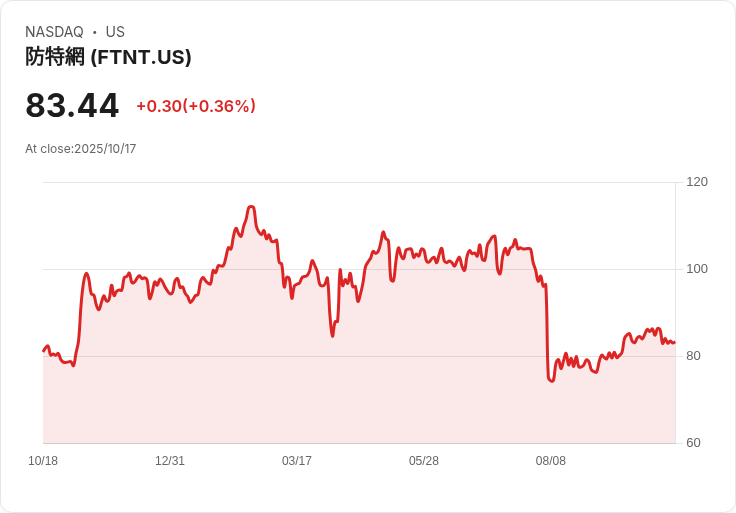Click the left start of the price line

[44, 351]
